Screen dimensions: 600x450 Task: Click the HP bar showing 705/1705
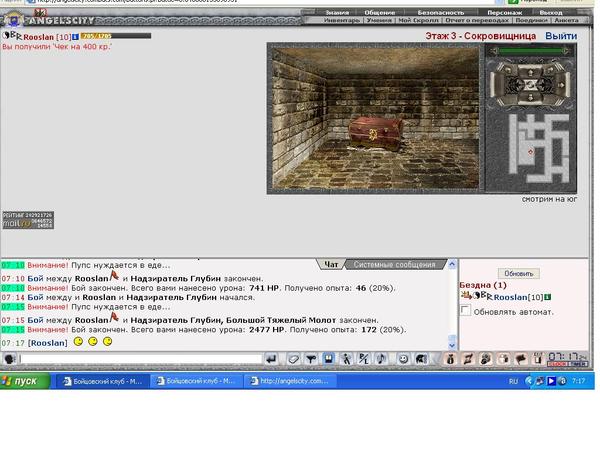(x=116, y=36)
